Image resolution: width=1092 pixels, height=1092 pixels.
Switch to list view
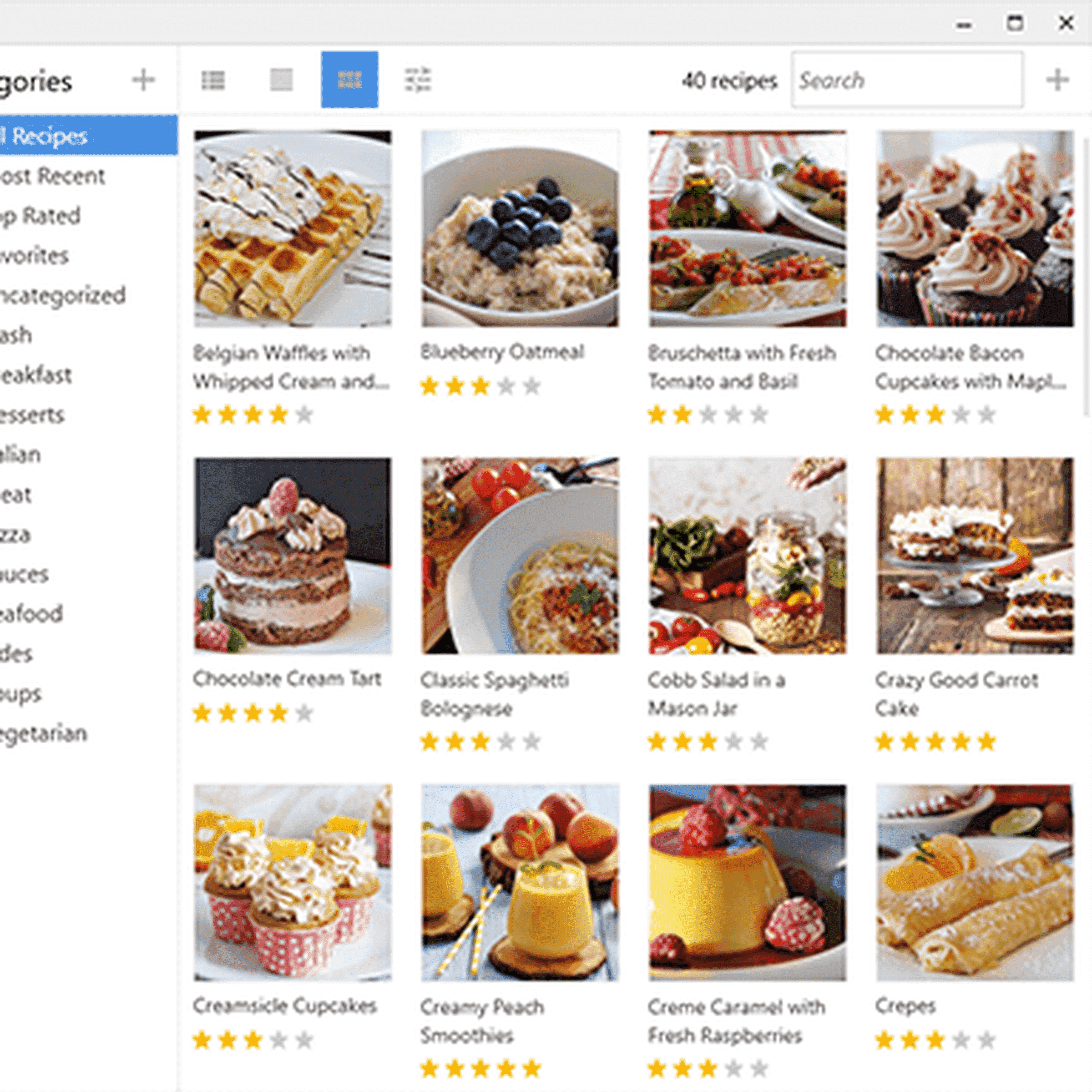[213, 80]
